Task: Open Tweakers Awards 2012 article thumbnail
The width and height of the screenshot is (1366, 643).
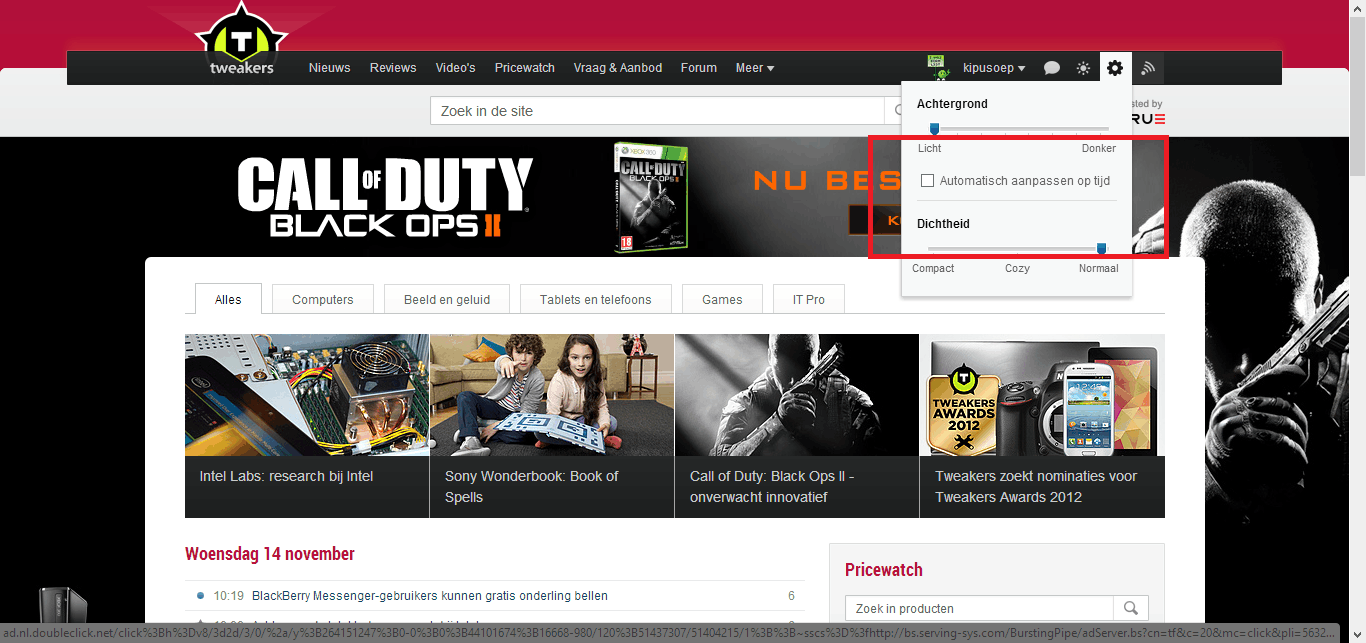Action: [x=1042, y=426]
